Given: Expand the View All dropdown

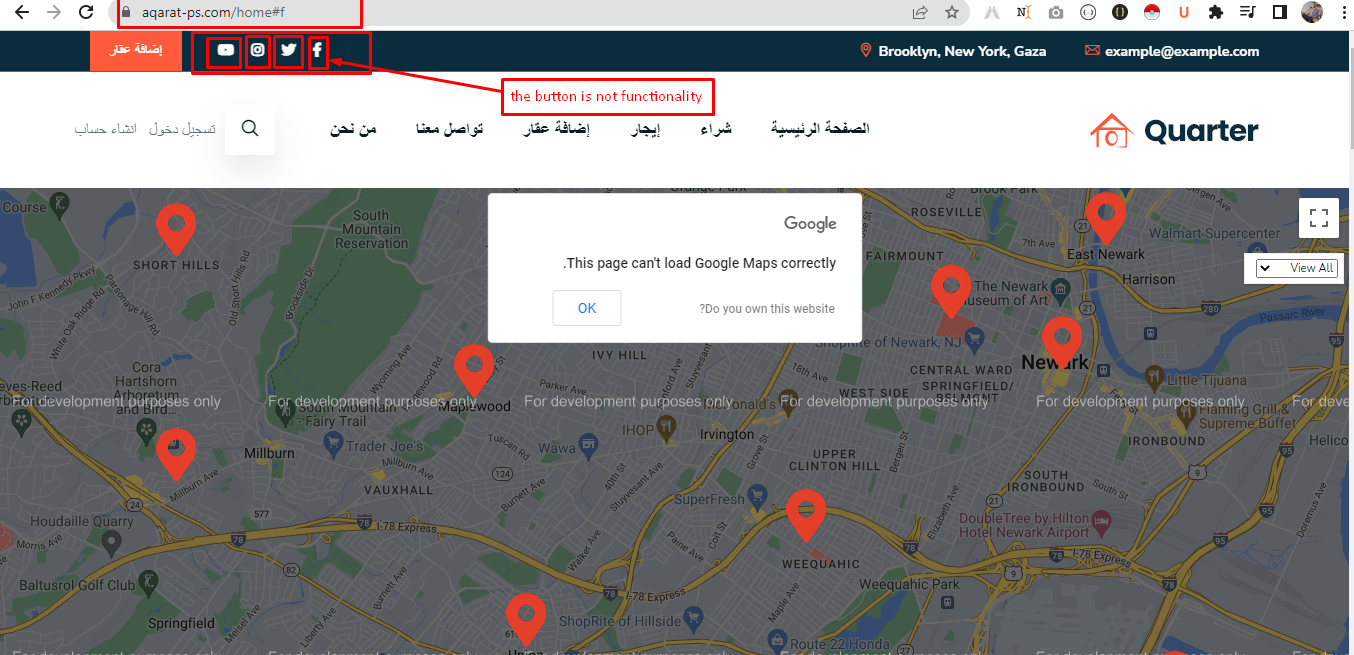Looking at the screenshot, I should (x=1297, y=268).
